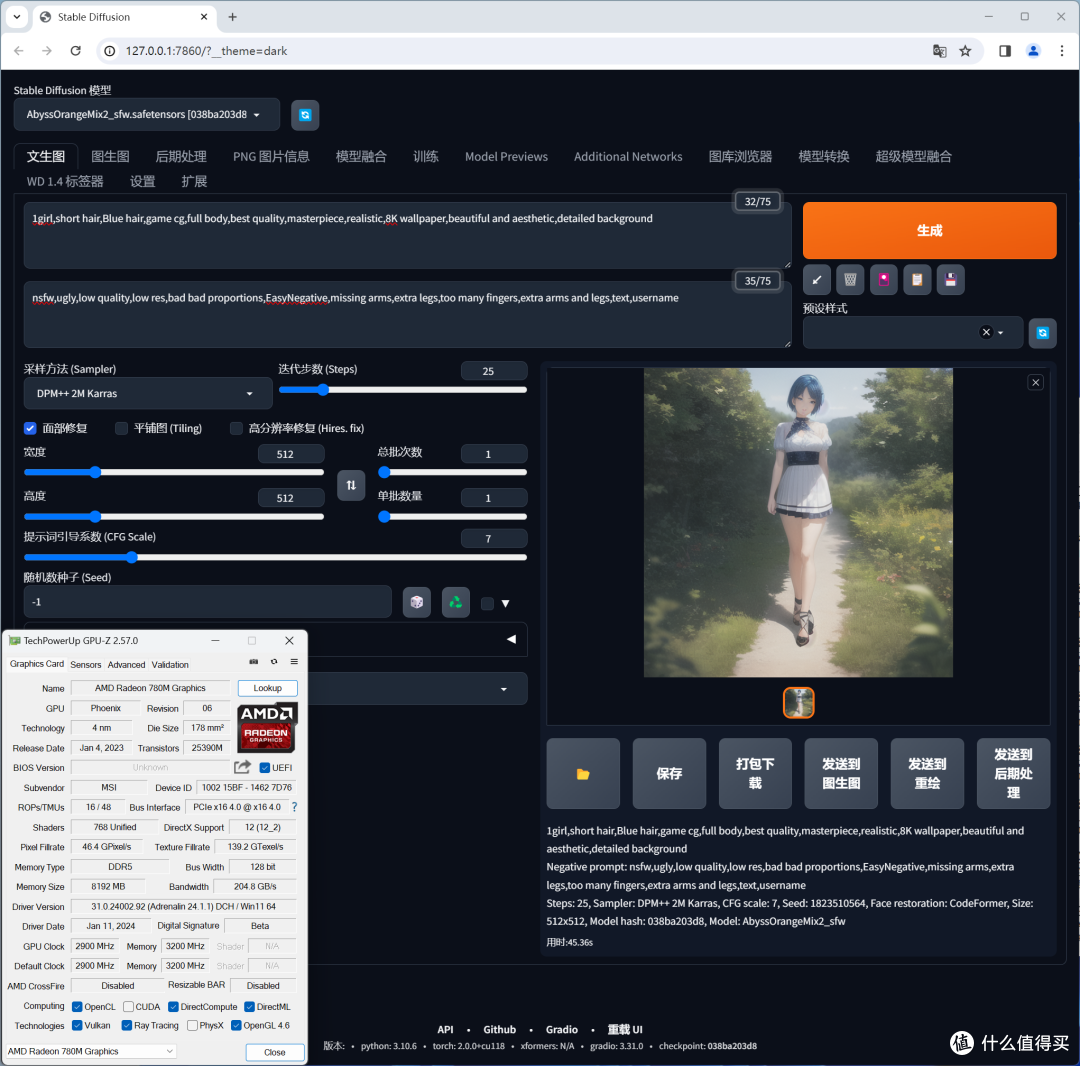
Task: Close the generated image preview
Action: point(1035,383)
